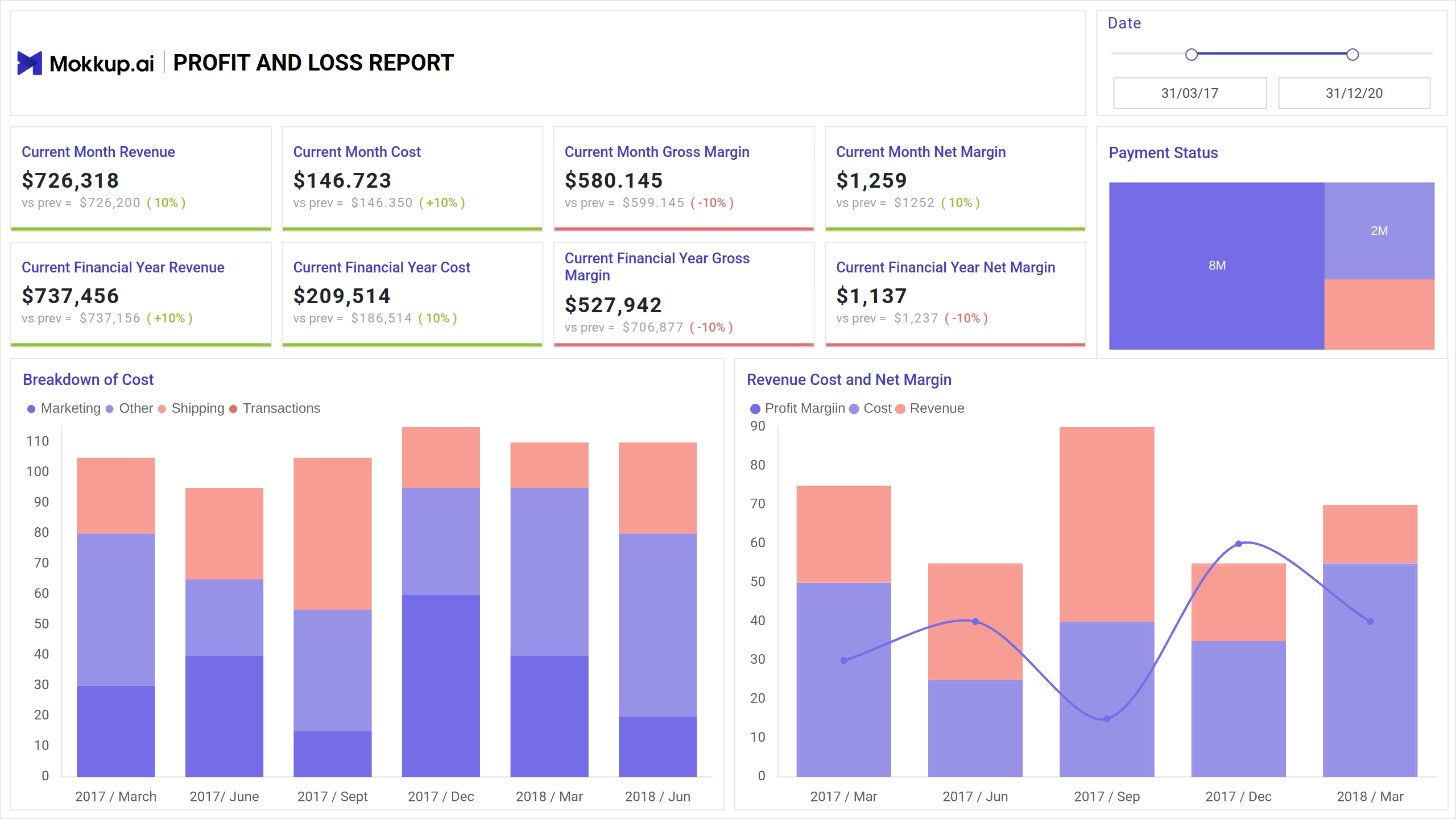Image resolution: width=1456 pixels, height=819 pixels.
Task: Select the salmon block in Payment Status treemap
Action: [1379, 314]
